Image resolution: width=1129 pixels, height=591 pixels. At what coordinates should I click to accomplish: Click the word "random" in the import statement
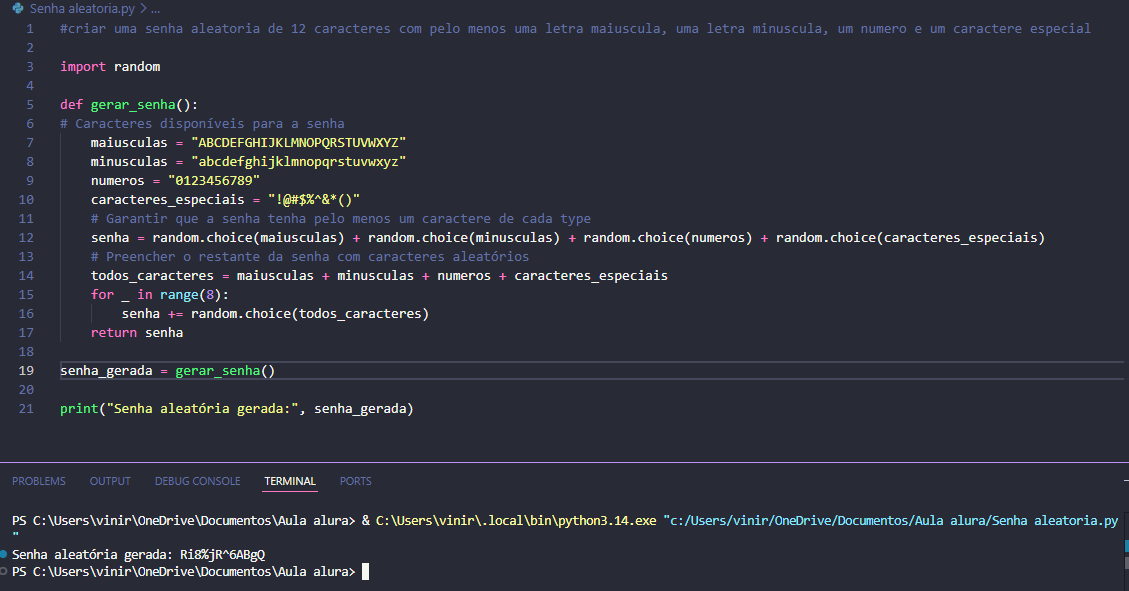click(137, 67)
